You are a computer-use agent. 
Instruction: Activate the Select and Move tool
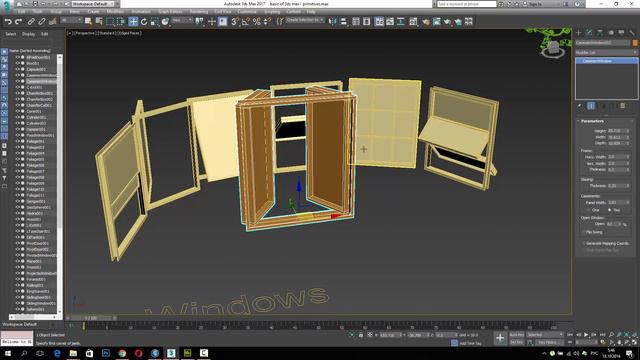point(133,22)
